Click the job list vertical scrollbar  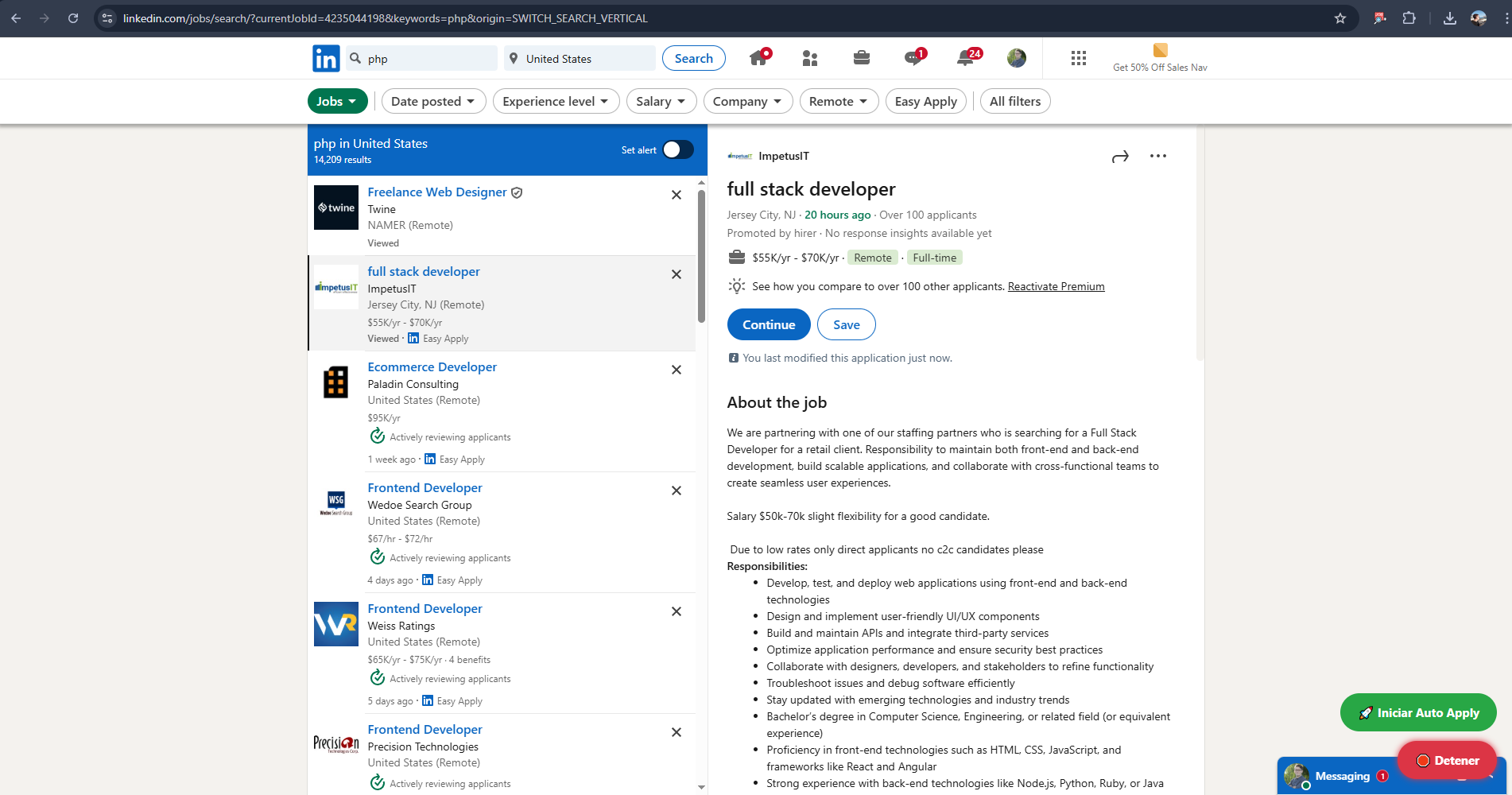[x=701, y=256]
